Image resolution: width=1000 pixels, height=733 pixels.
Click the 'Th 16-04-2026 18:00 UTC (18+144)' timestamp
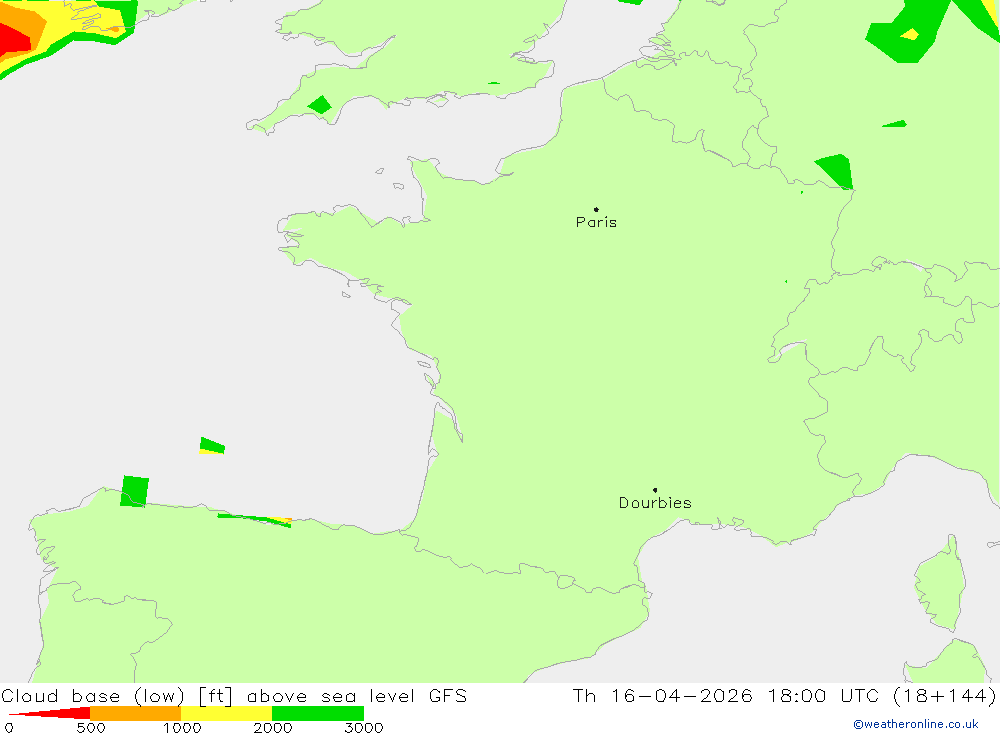(784, 696)
